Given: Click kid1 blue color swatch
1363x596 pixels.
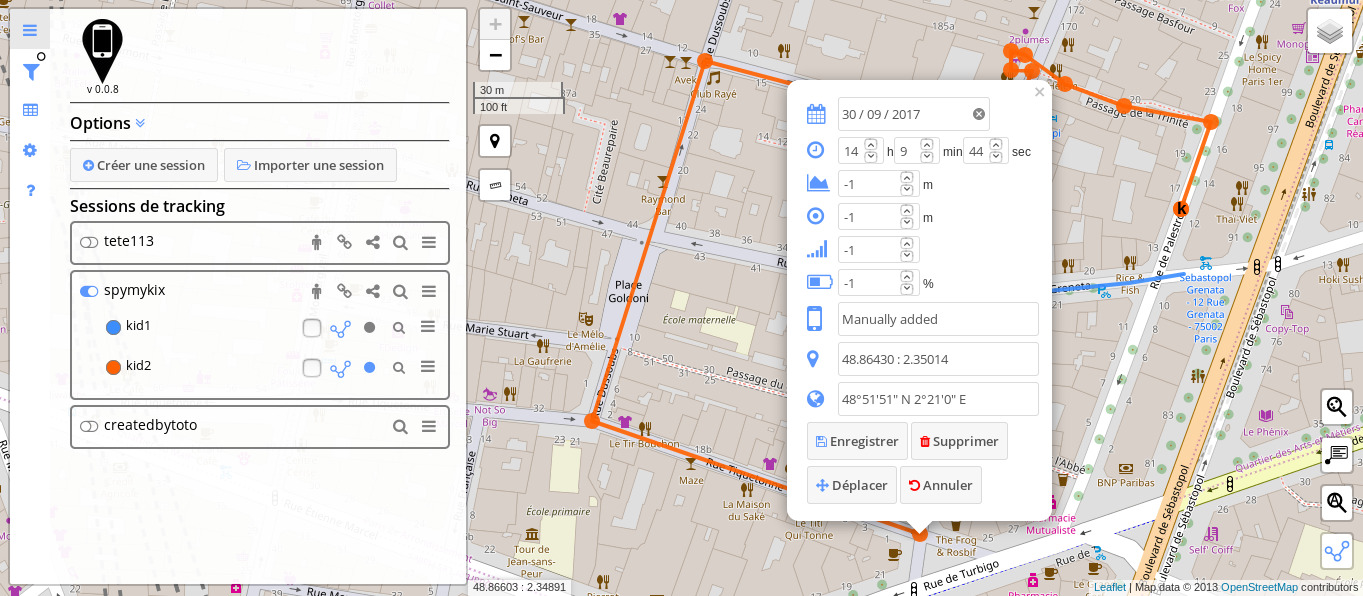Looking at the screenshot, I should click(113, 327).
